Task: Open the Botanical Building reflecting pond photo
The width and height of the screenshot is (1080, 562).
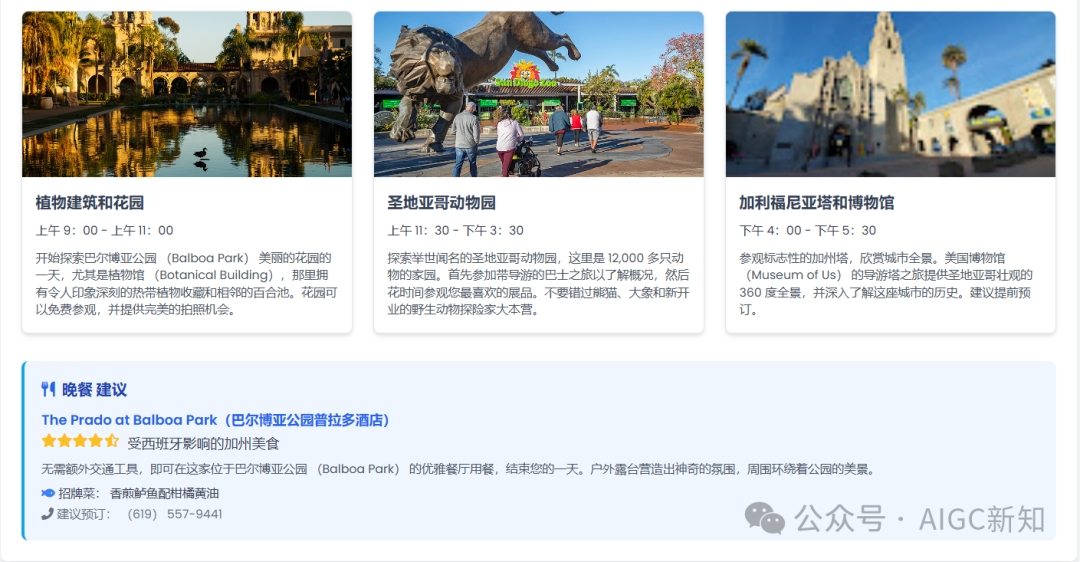Action: [187, 94]
